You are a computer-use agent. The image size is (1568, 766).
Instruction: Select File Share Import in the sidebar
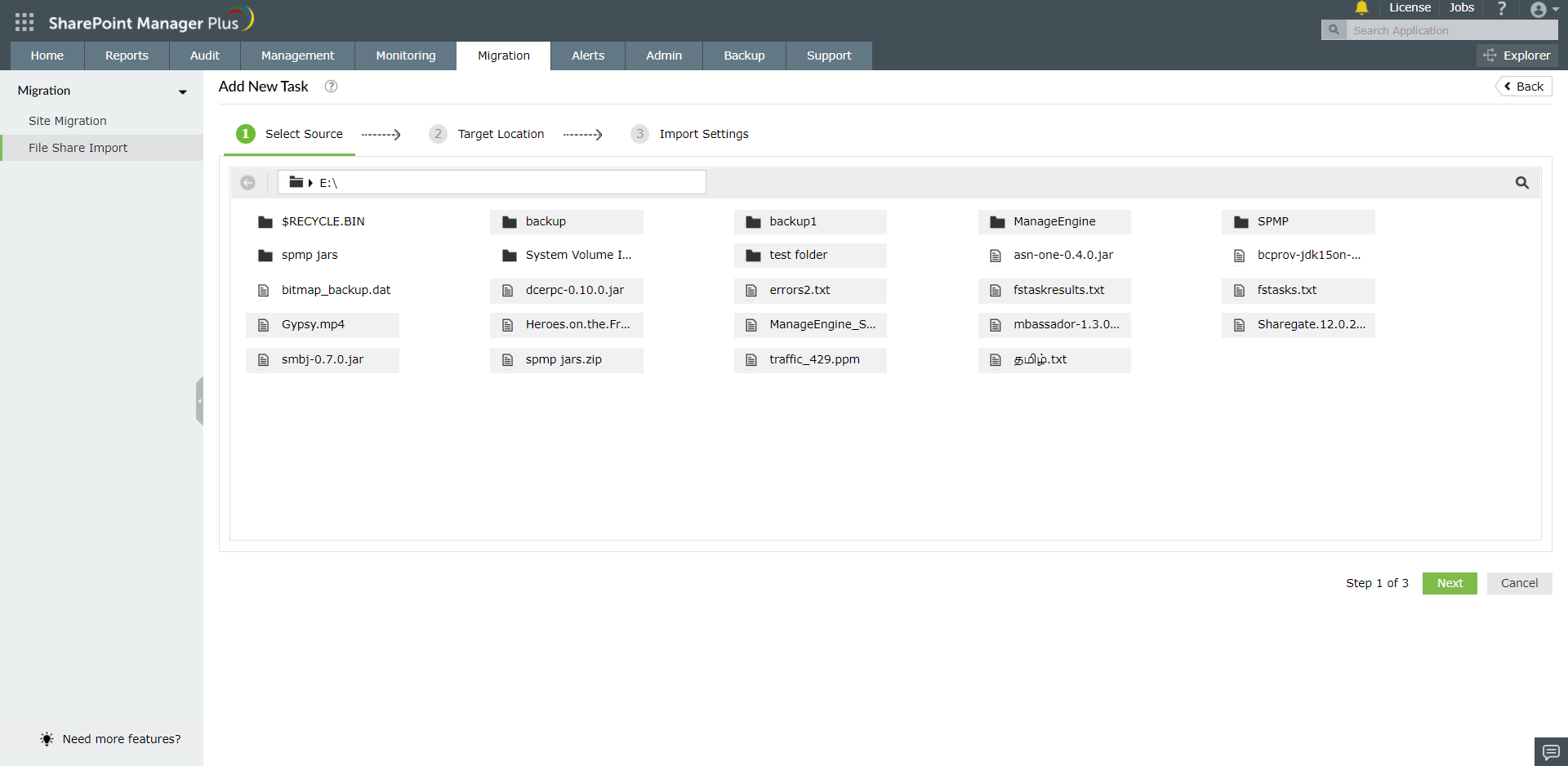(78, 148)
